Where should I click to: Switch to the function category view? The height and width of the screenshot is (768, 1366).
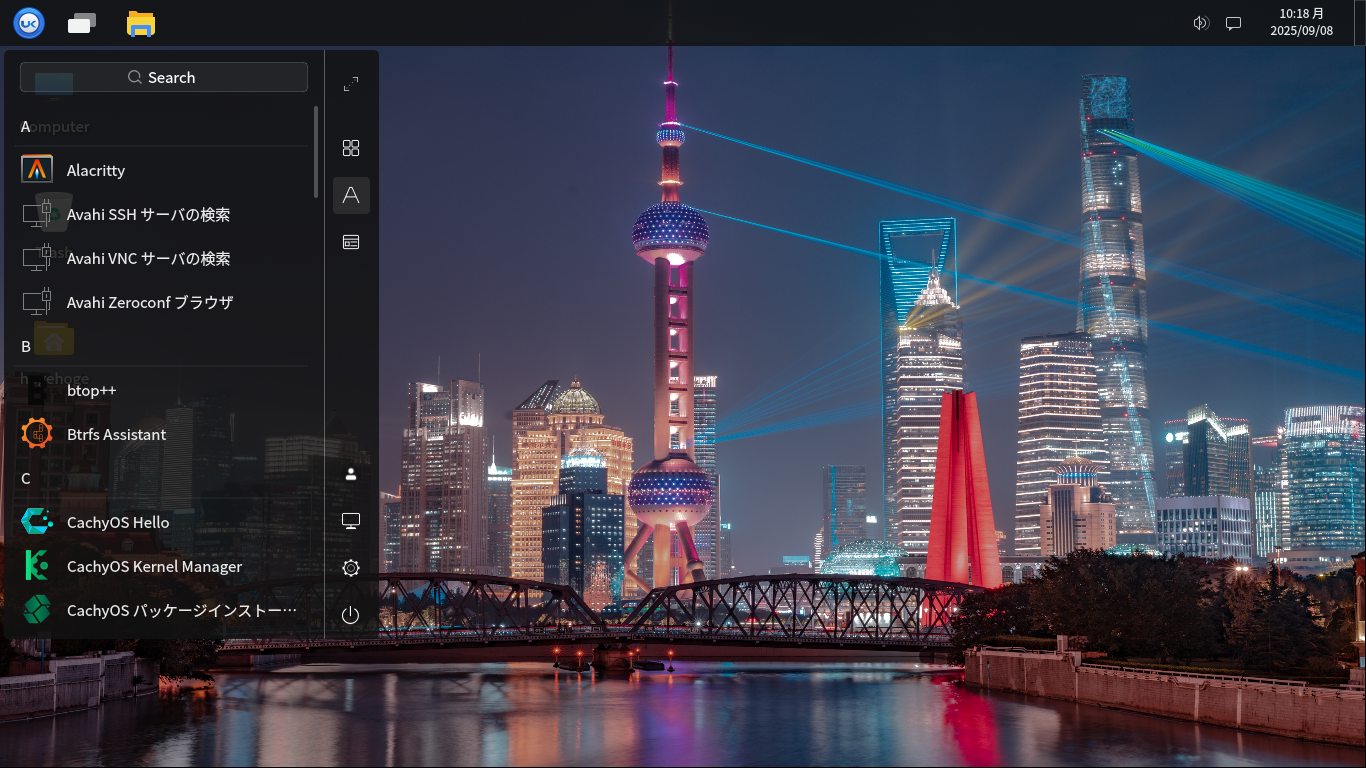pyautogui.click(x=351, y=242)
